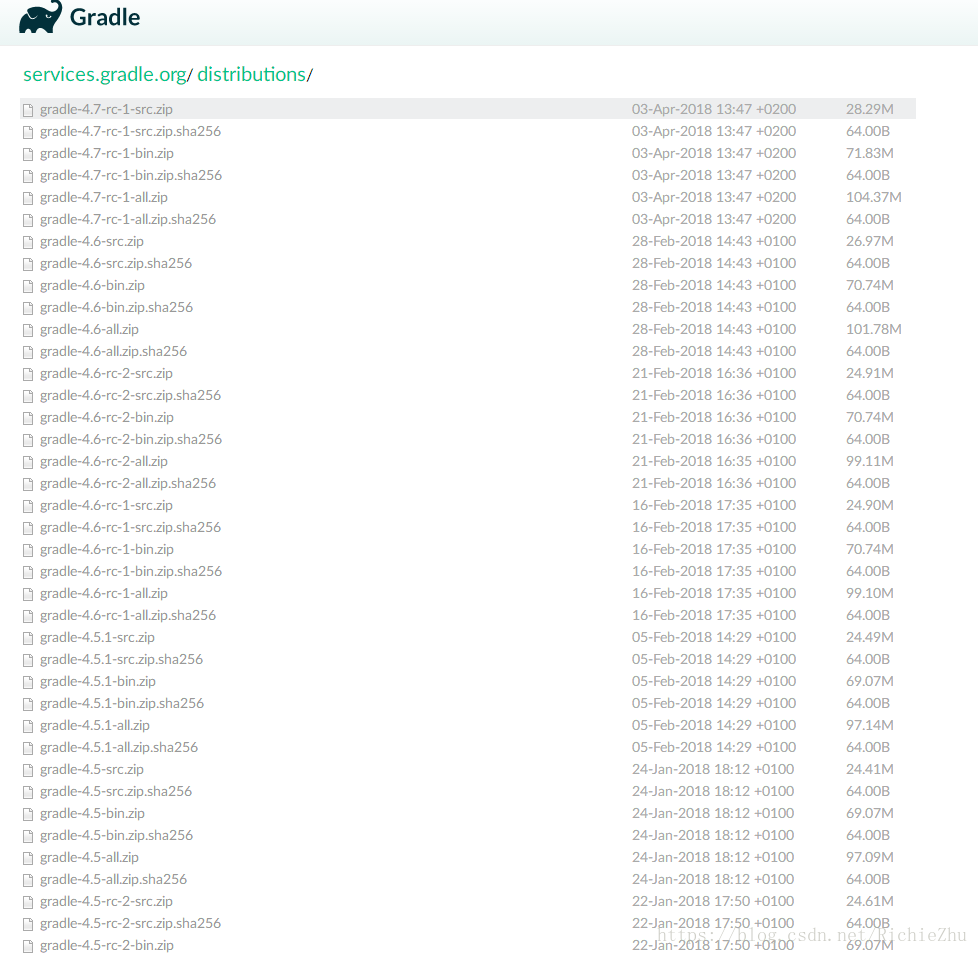Download gradle-4.6-rc-2-src.zip
Screen dimensions: 978x955
click(106, 373)
